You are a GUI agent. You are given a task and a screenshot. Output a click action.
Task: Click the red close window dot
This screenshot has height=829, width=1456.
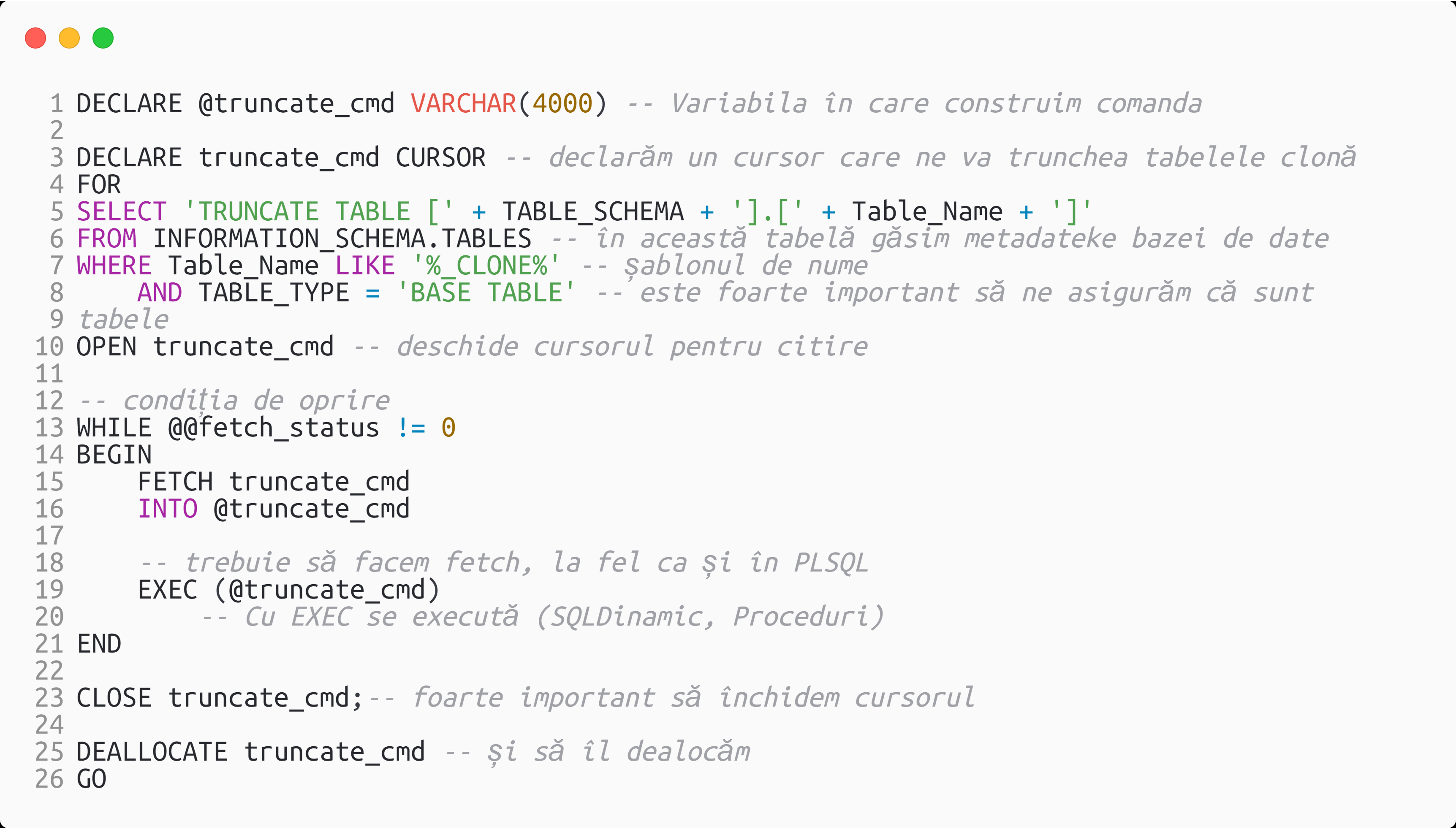click(35, 38)
